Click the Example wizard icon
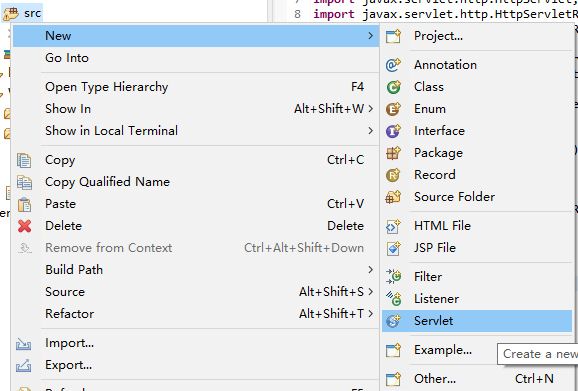This screenshot has height=391, width=578. click(x=393, y=350)
